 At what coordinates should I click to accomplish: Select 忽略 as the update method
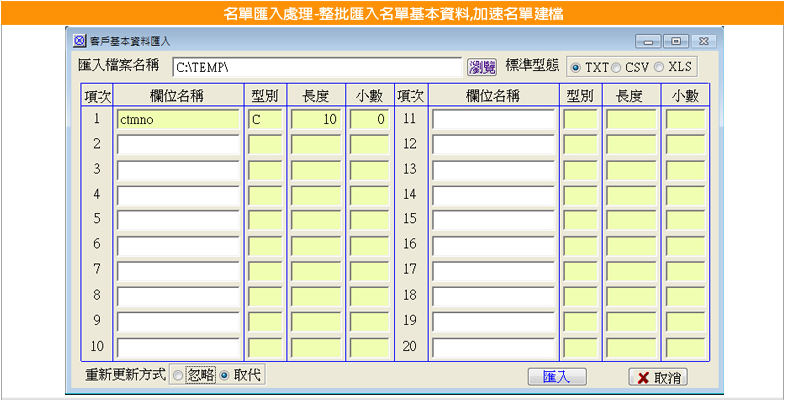pos(178,376)
